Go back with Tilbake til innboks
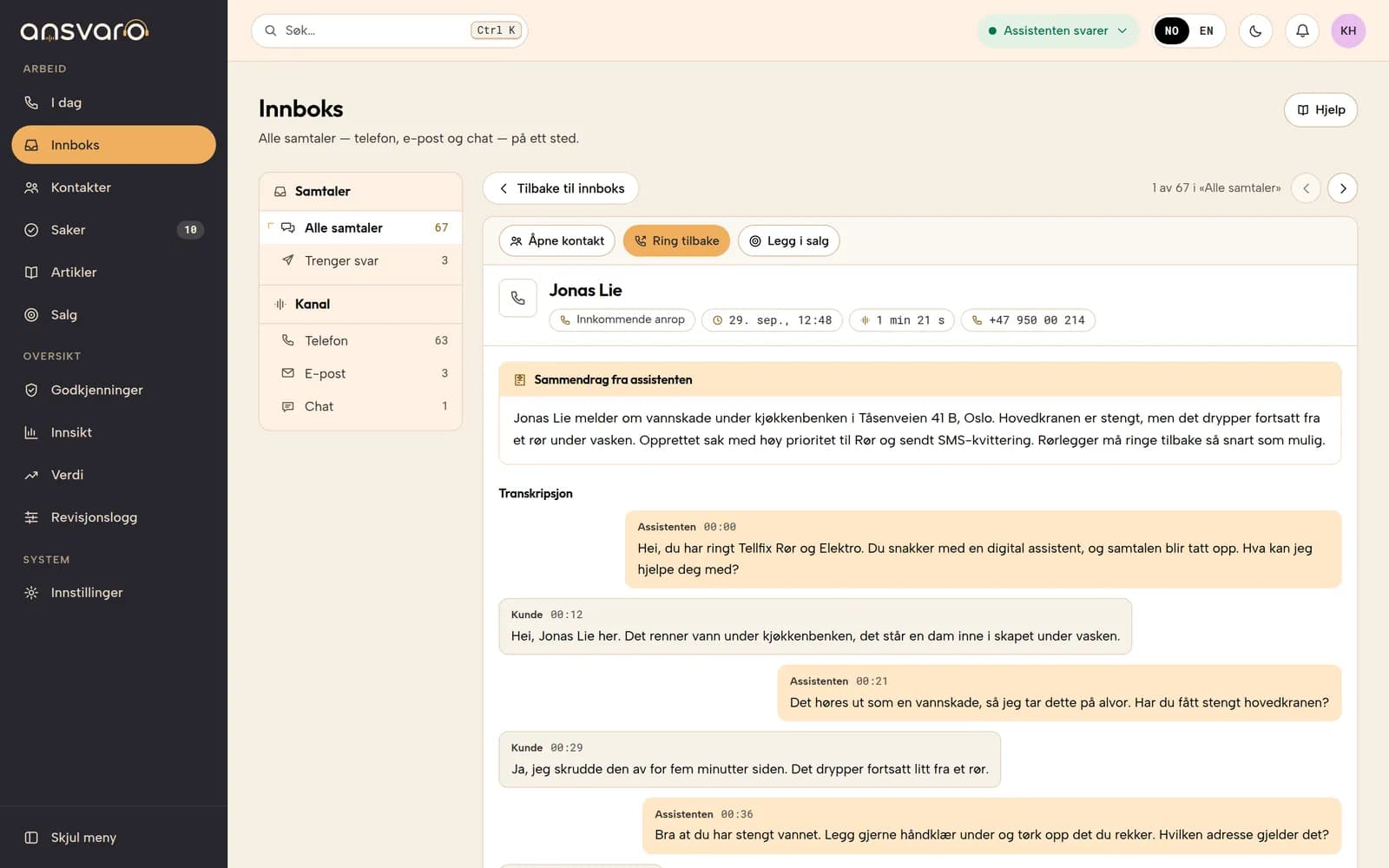 tap(561, 188)
